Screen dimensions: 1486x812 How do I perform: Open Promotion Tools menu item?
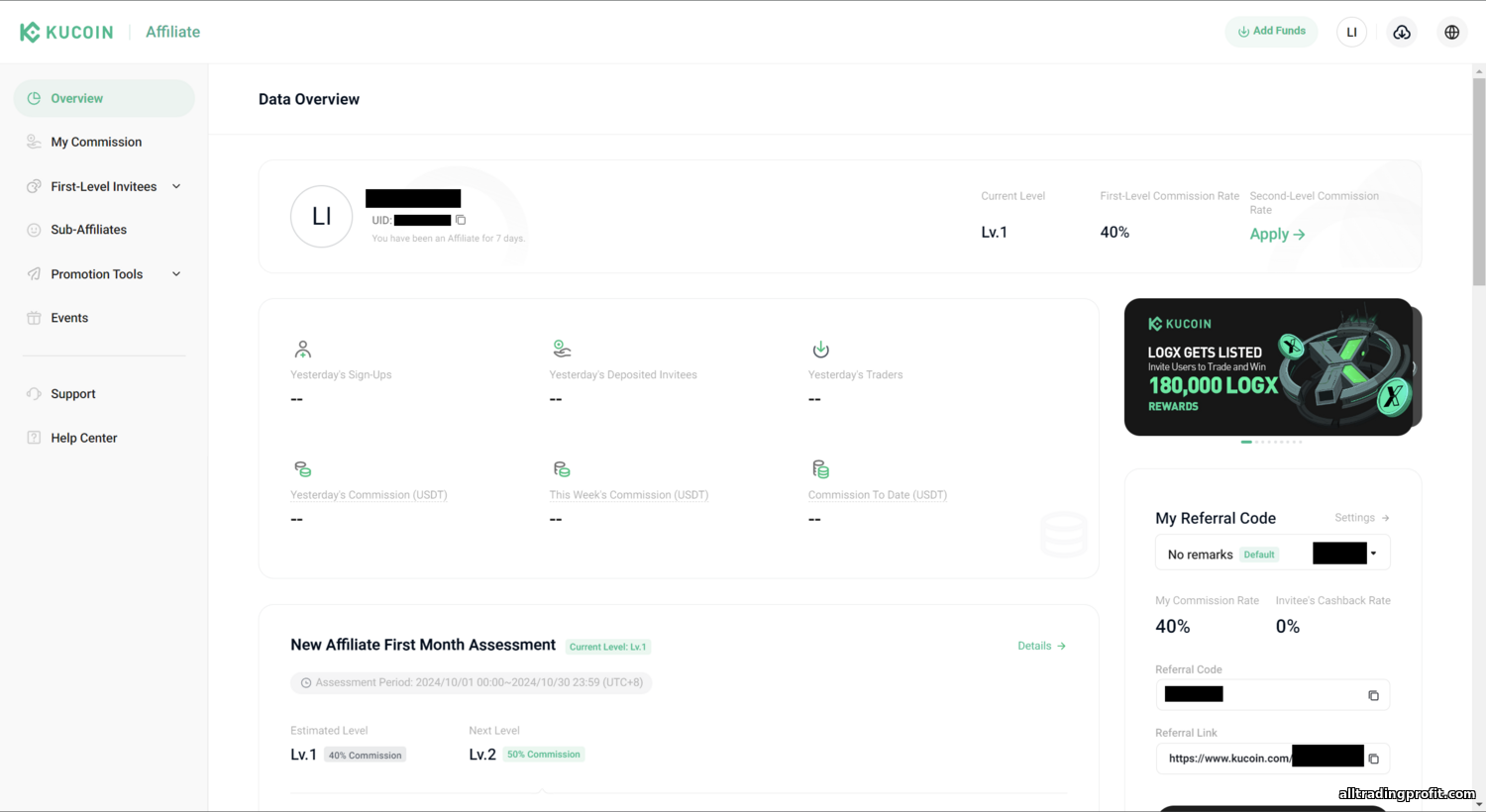point(97,274)
